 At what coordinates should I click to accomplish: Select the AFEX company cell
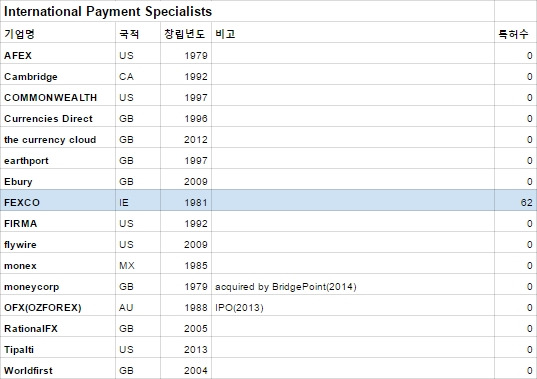point(58,55)
